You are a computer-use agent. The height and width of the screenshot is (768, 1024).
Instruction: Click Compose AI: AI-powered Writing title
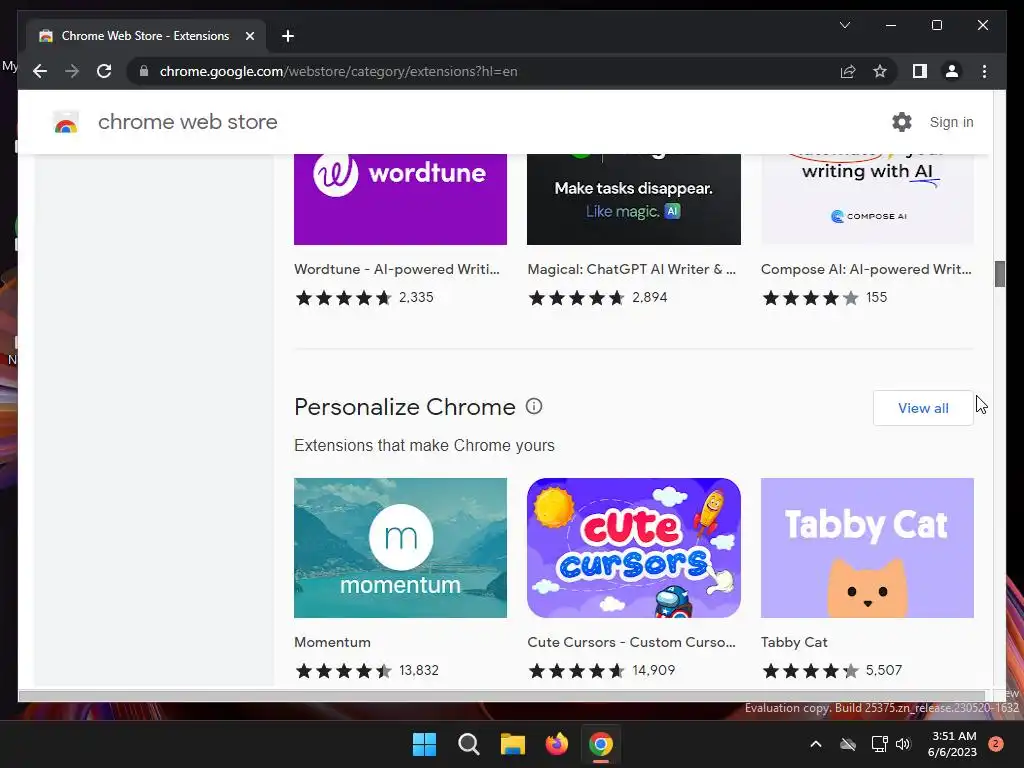[866, 269]
